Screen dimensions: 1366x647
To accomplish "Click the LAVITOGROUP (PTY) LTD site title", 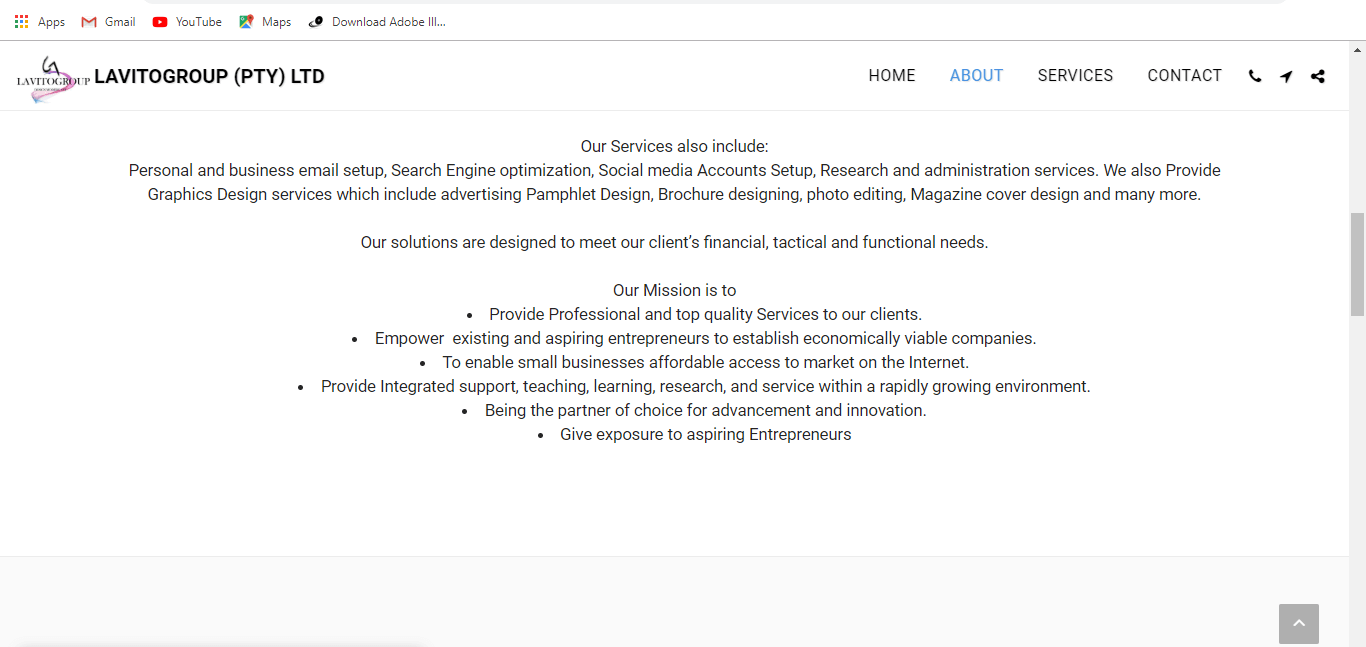I will (x=209, y=77).
